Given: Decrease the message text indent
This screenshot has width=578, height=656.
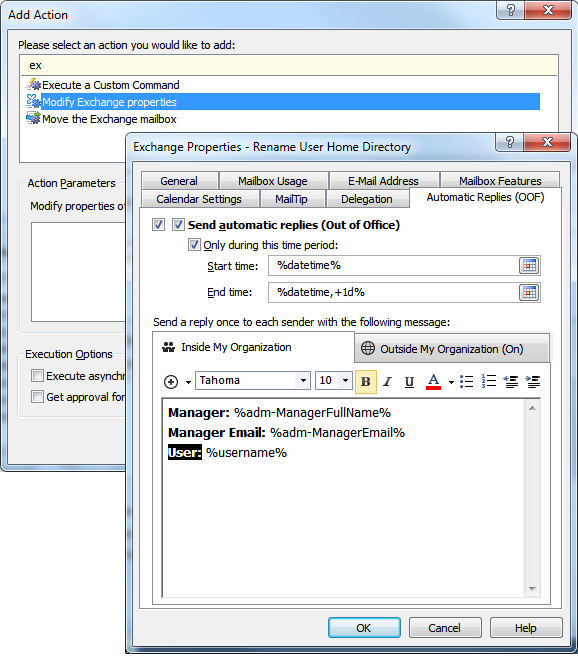Looking at the screenshot, I should (511, 382).
